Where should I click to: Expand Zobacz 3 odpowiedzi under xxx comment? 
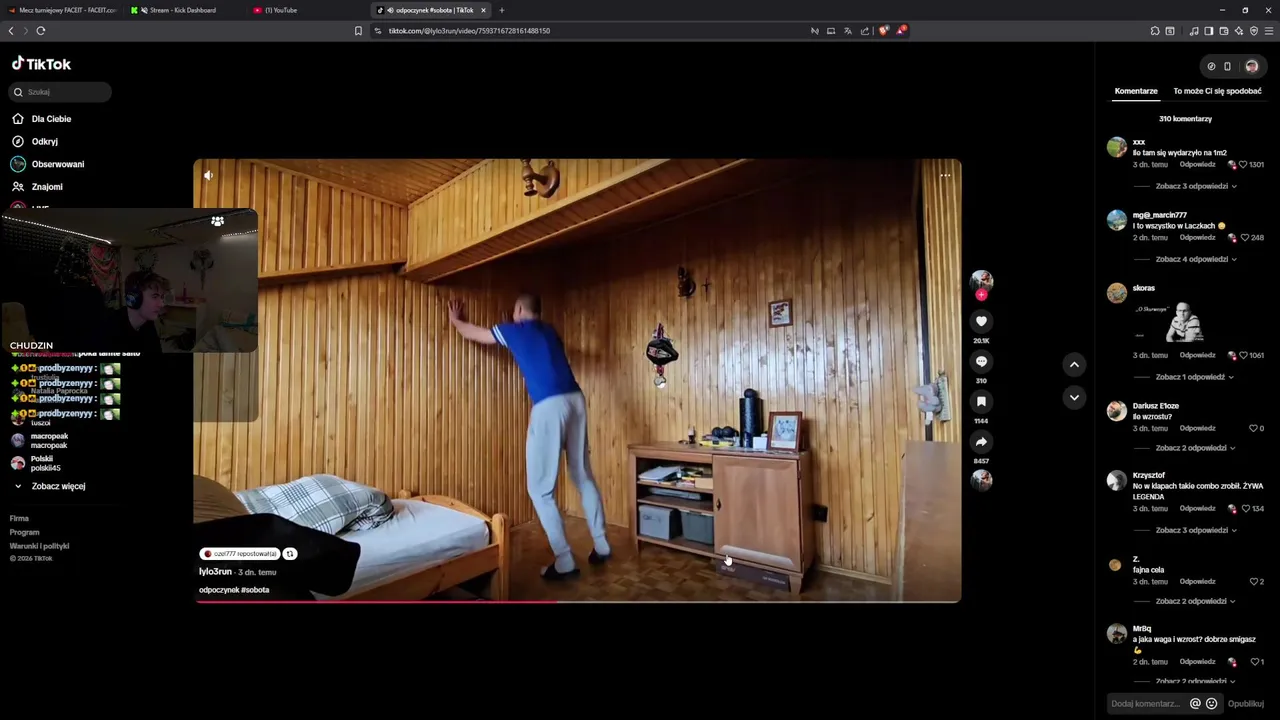tap(1196, 186)
